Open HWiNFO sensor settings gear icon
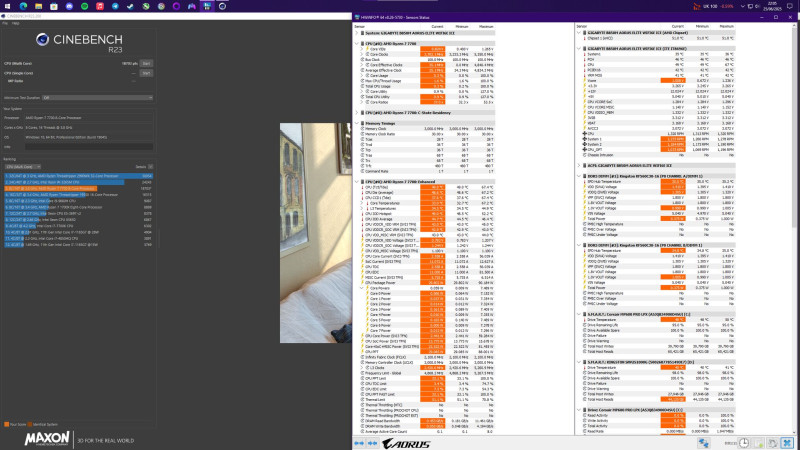 click(x=773, y=443)
